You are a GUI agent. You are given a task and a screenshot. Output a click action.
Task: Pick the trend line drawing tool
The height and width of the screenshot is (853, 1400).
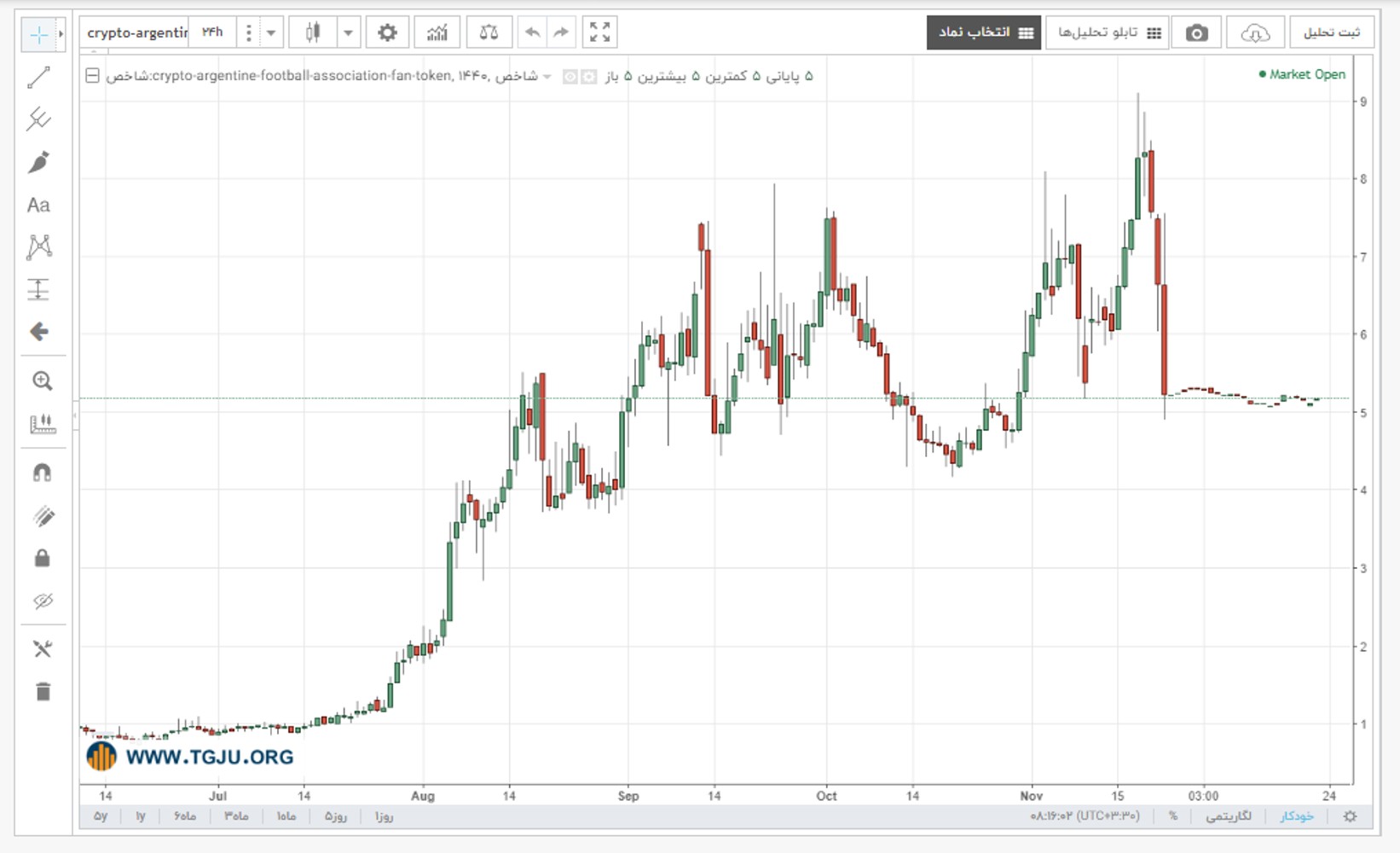[38, 78]
